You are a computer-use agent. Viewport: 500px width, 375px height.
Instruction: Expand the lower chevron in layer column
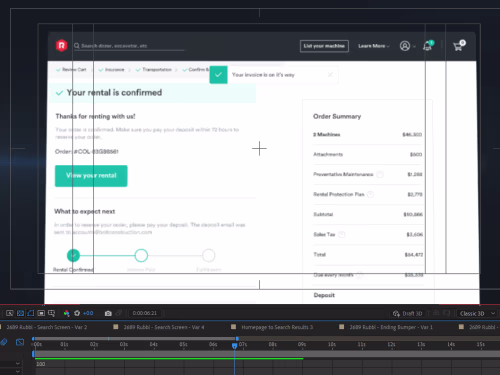pyautogui.click(x=18, y=371)
